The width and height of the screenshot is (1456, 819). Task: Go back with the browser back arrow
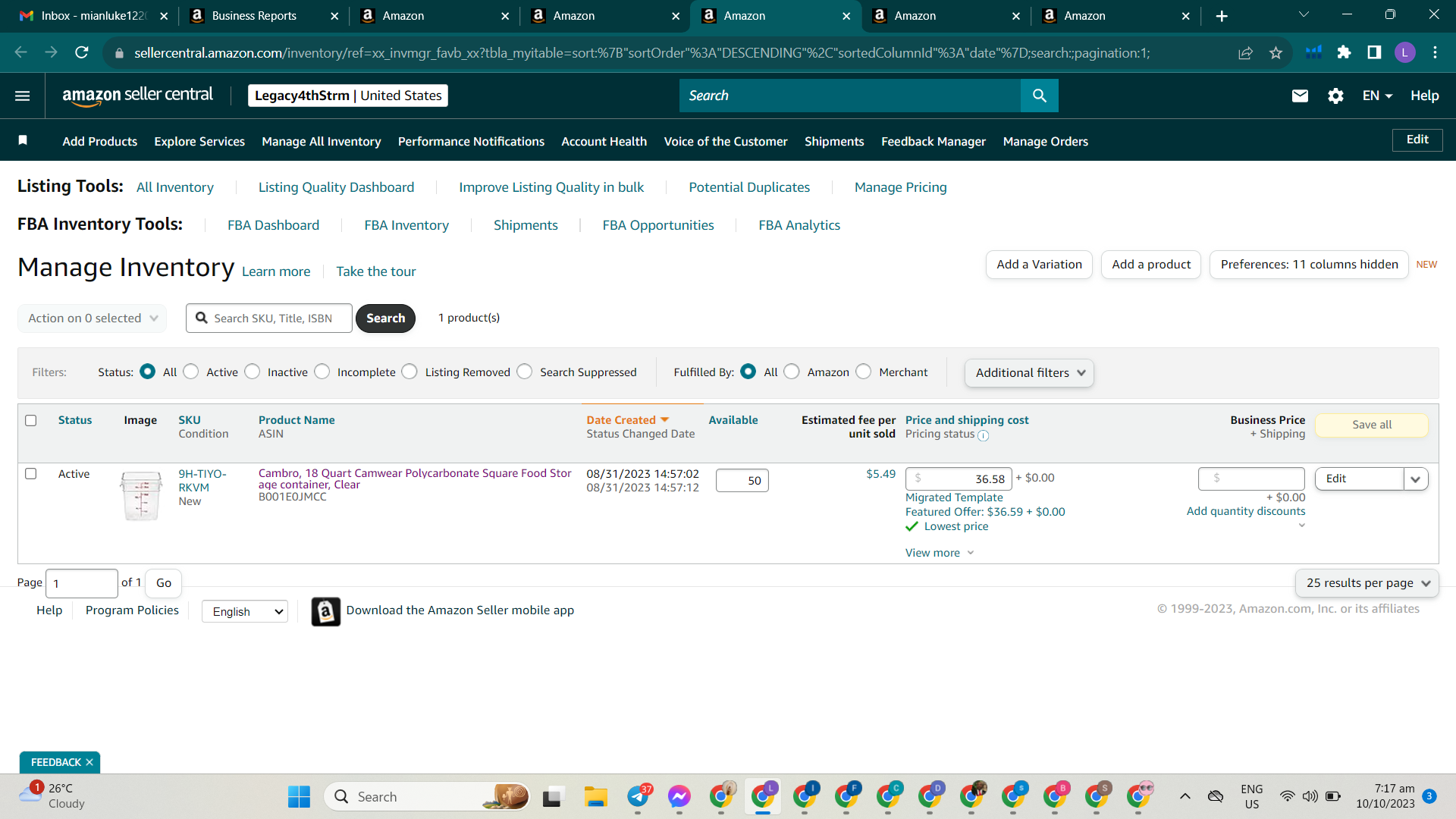pyautogui.click(x=21, y=52)
